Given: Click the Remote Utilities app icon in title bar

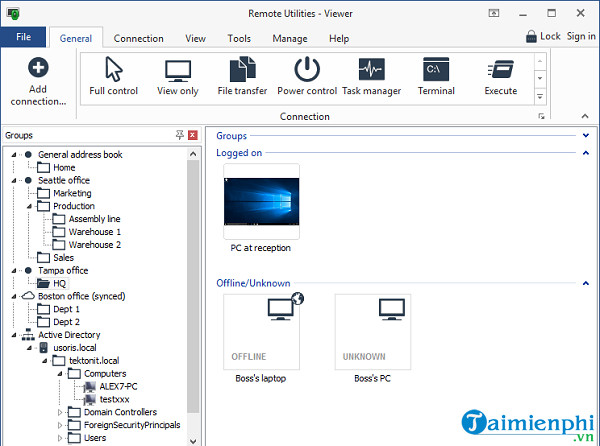Looking at the screenshot, I should tap(13, 13).
